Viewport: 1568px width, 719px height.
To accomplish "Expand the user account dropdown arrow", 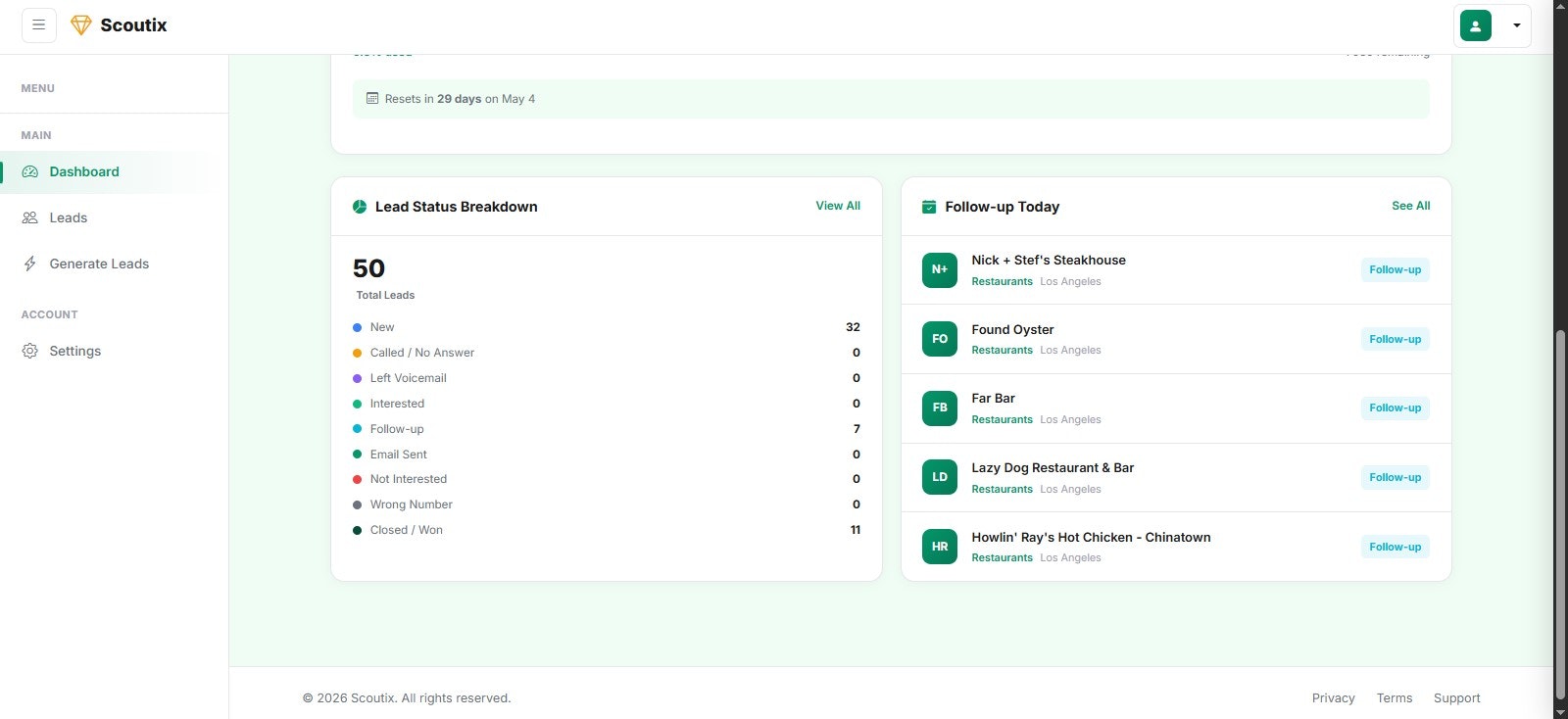I will [x=1517, y=25].
